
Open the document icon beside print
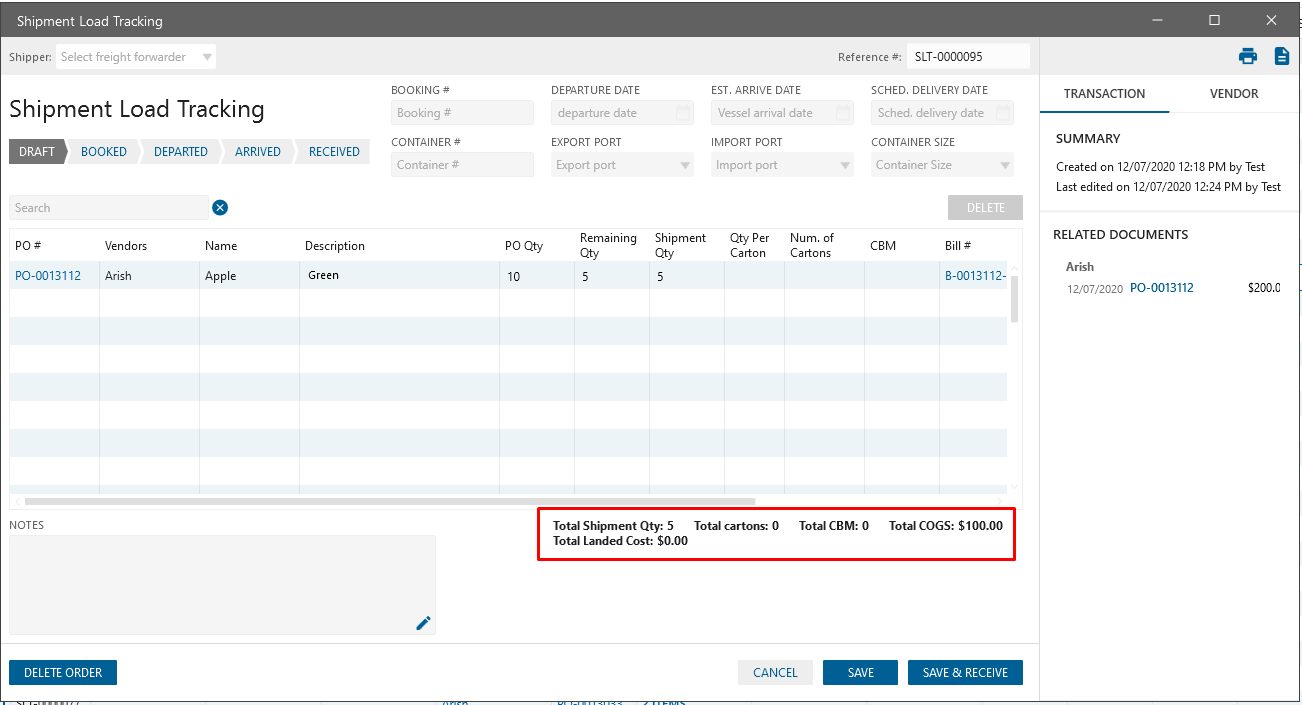[x=1281, y=56]
